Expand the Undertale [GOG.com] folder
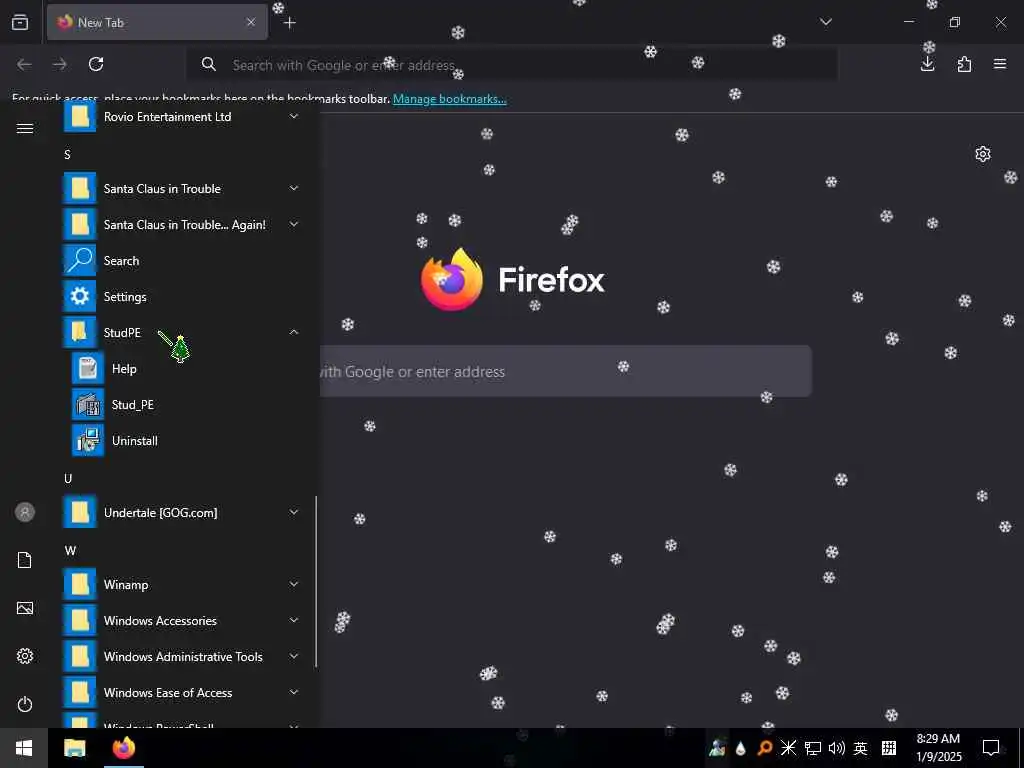The image size is (1024, 768). coord(183,513)
